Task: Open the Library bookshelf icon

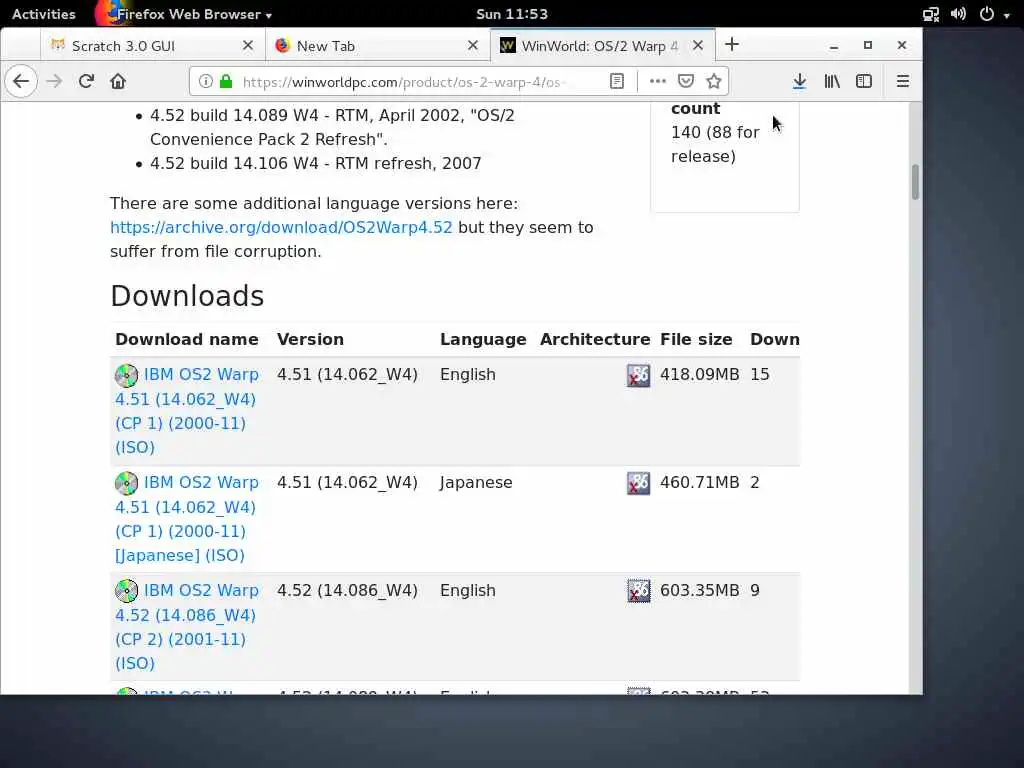Action: pyautogui.click(x=832, y=82)
